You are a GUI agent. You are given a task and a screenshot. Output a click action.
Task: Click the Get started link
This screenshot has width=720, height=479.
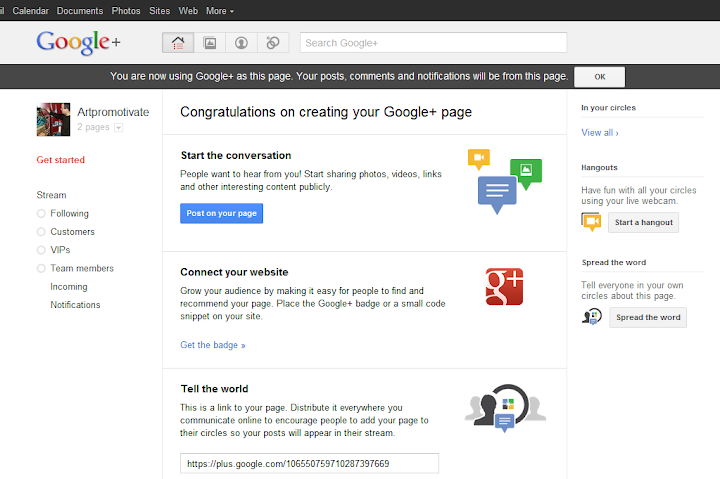coord(61,160)
